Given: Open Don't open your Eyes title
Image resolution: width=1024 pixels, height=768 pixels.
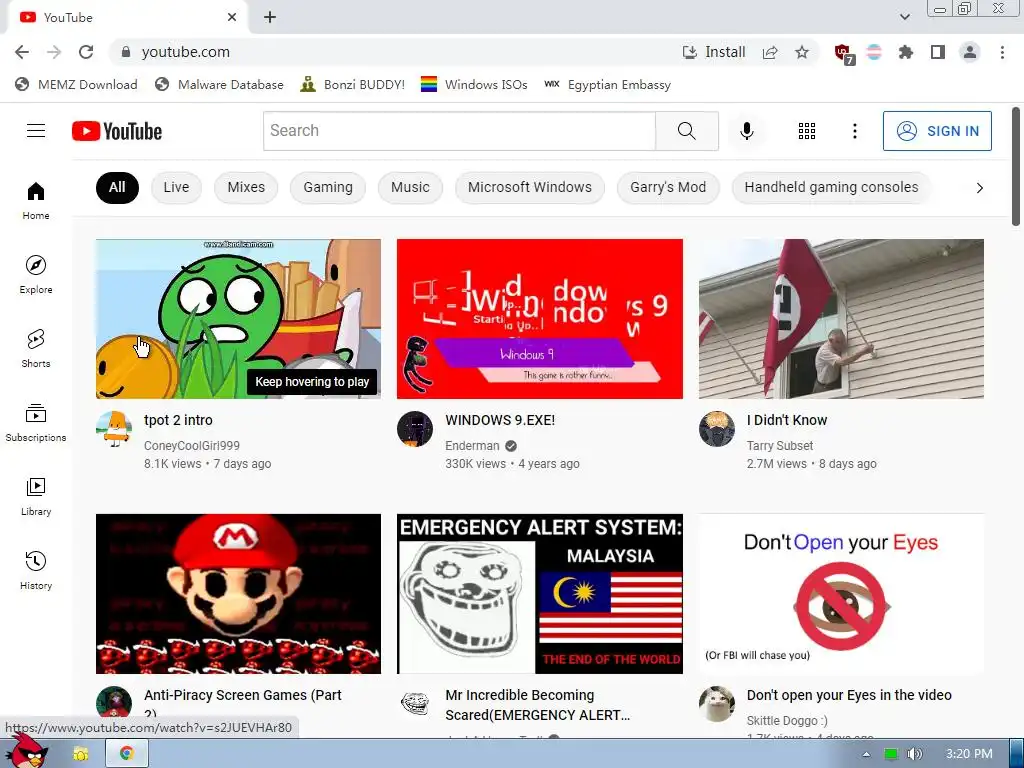Looking at the screenshot, I should (x=849, y=696).
